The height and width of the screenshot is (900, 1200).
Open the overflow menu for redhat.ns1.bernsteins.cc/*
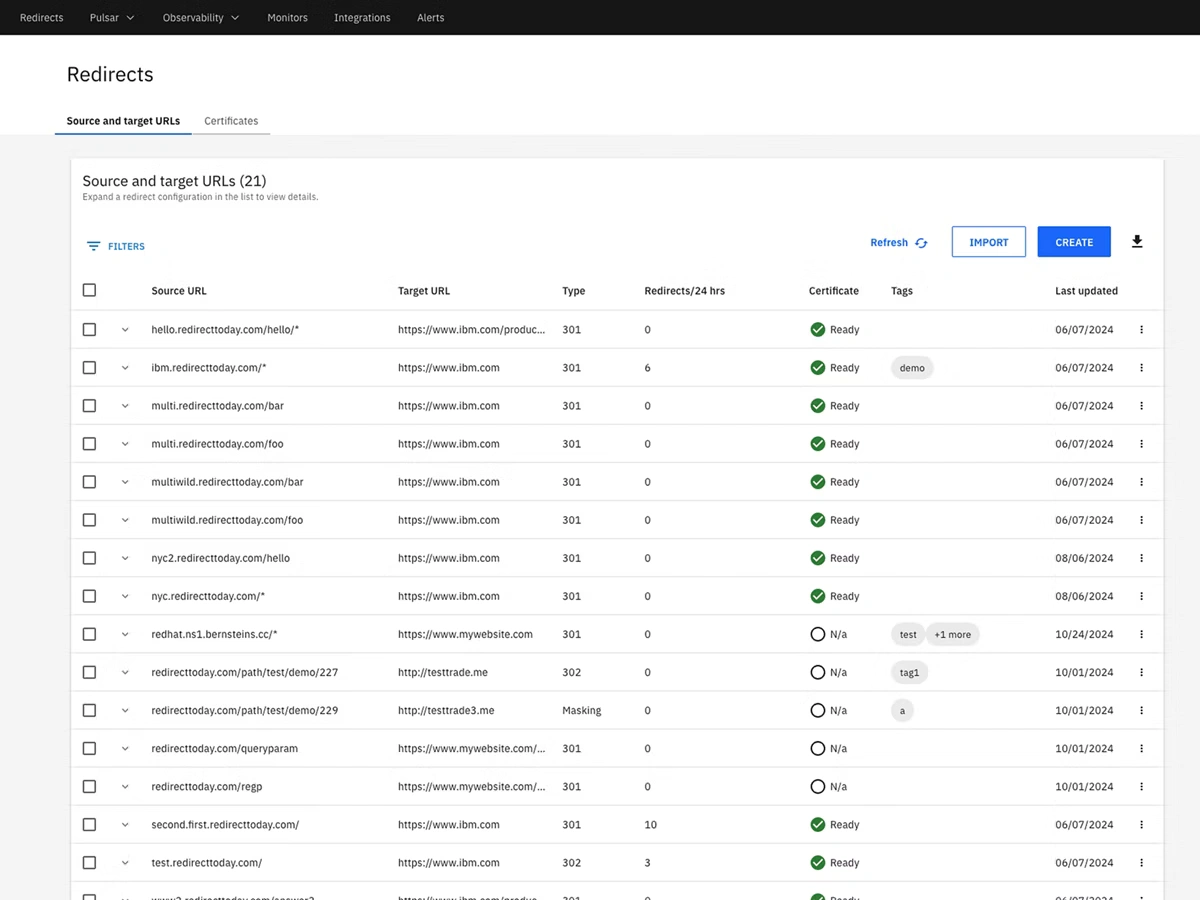tap(1141, 634)
